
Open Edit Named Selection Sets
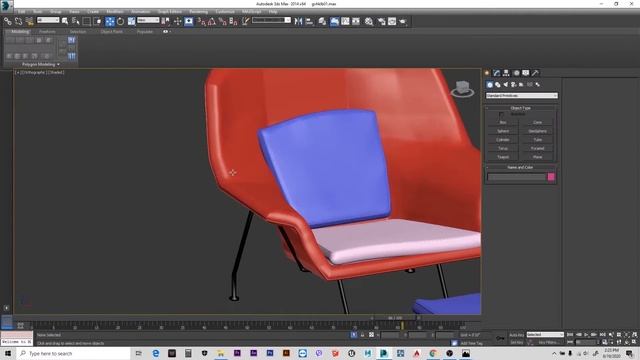pos(245,21)
